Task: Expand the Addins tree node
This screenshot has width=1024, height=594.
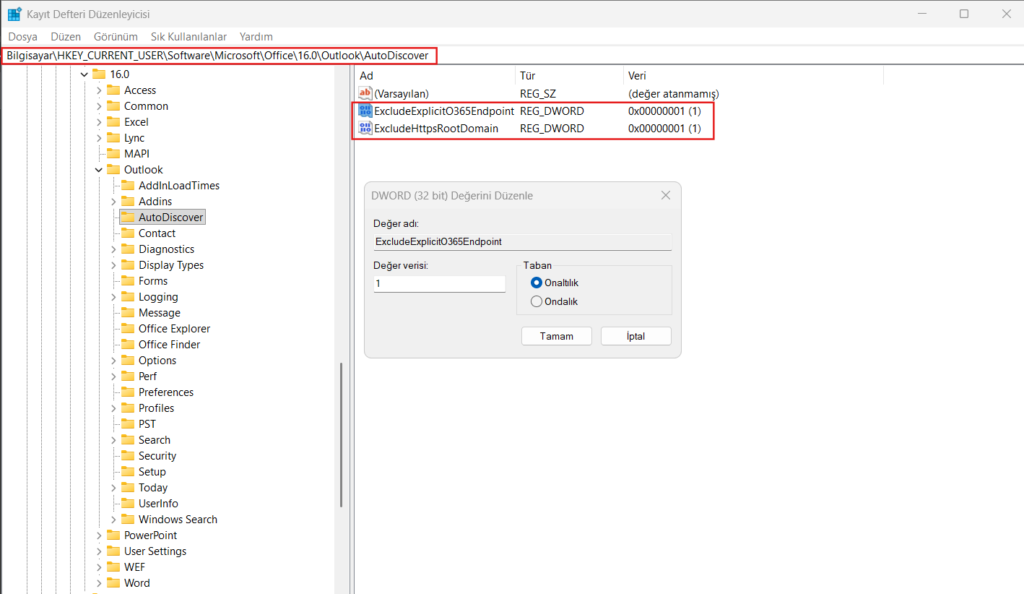Action: (115, 201)
